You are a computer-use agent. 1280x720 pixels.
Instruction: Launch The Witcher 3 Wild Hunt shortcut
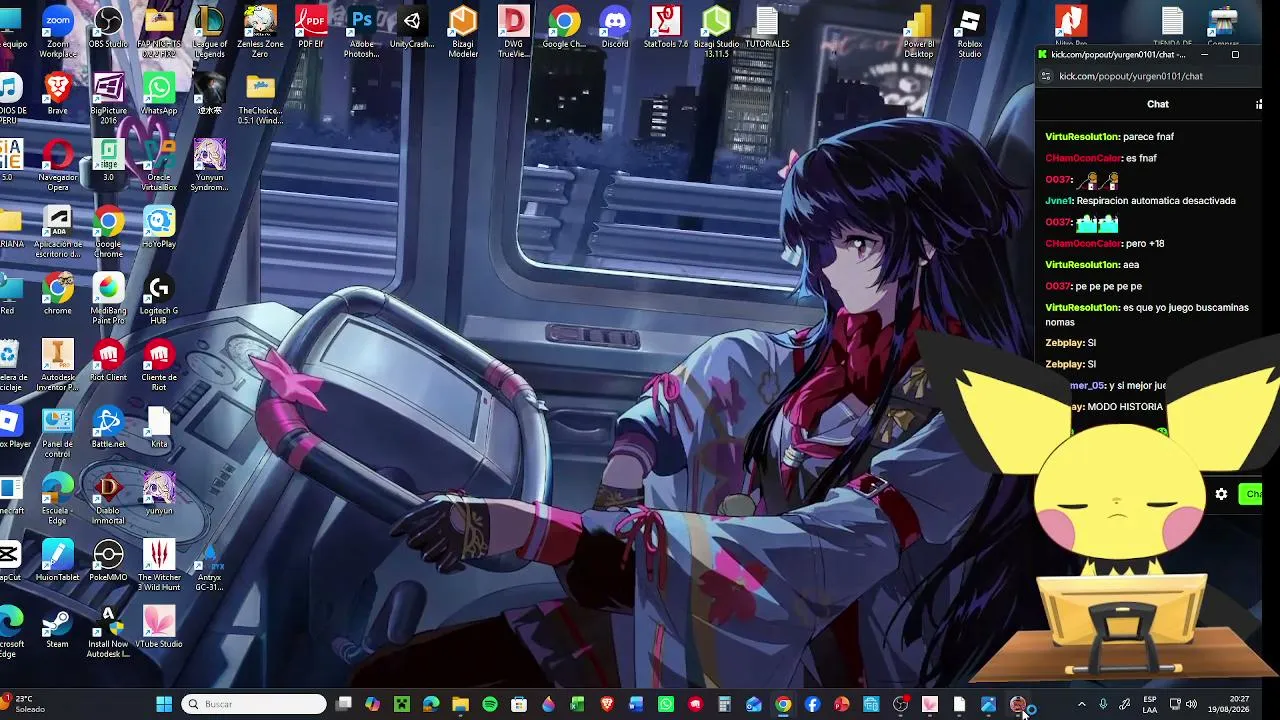159,566
